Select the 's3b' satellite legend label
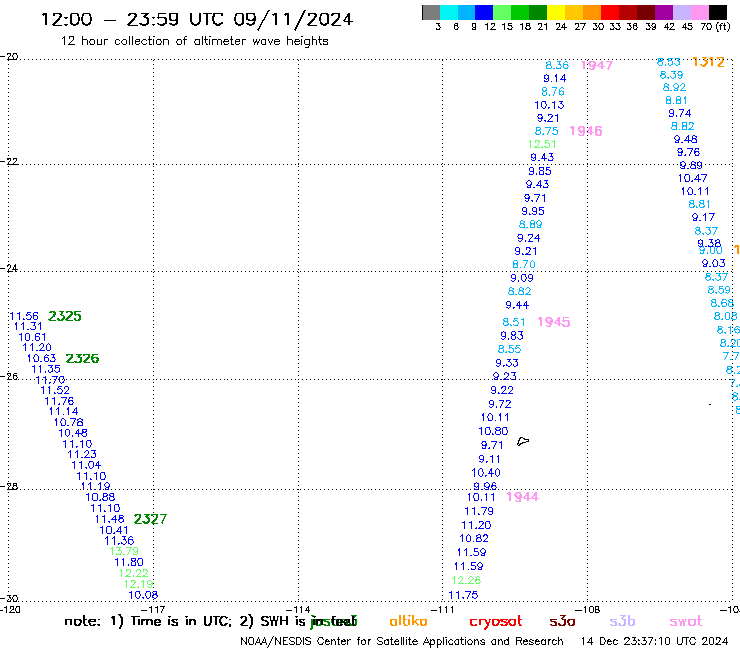 click(x=622, y=621)
